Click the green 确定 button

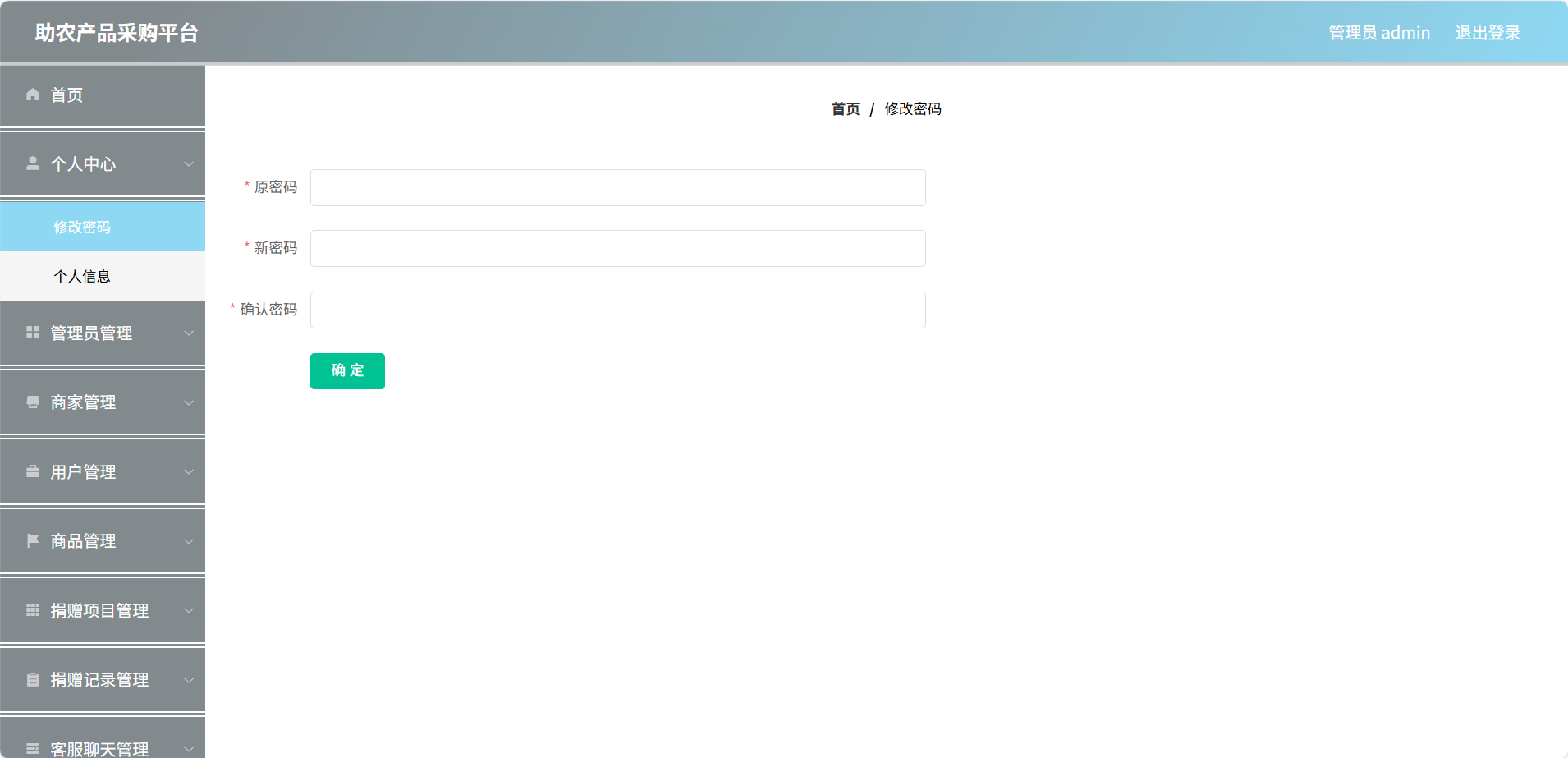pos(347,371)
